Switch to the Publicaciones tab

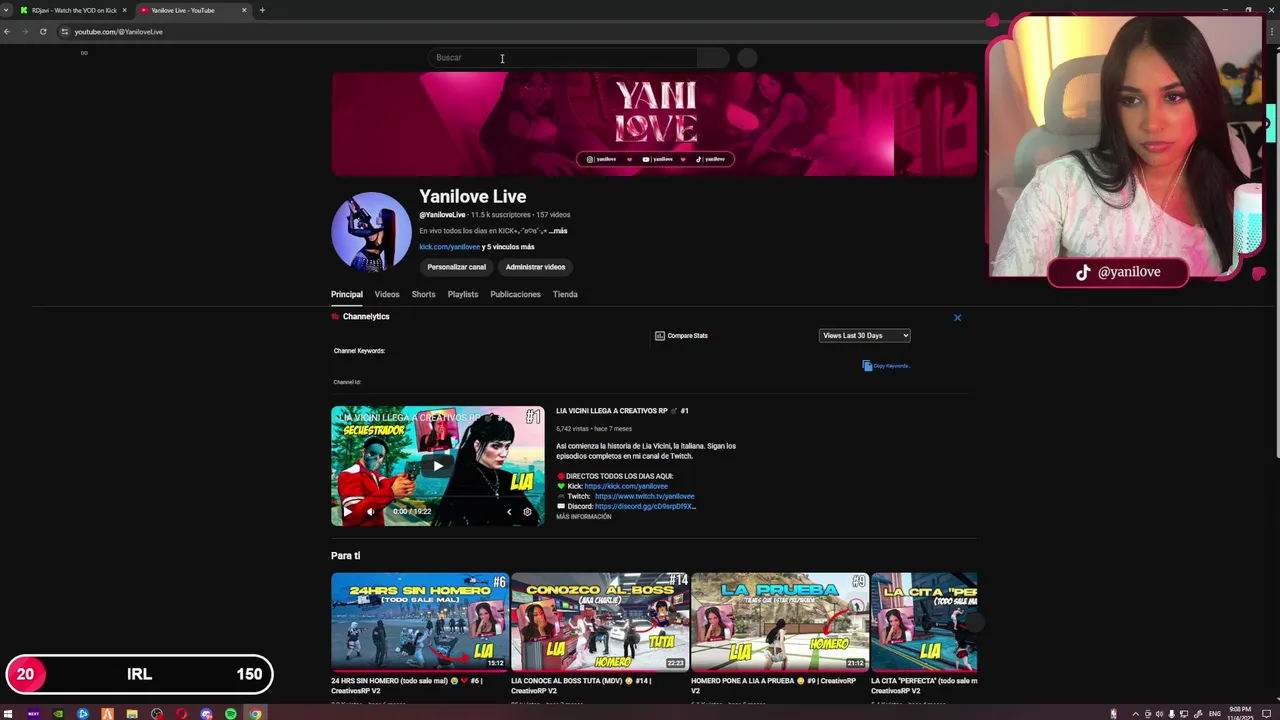515,294
